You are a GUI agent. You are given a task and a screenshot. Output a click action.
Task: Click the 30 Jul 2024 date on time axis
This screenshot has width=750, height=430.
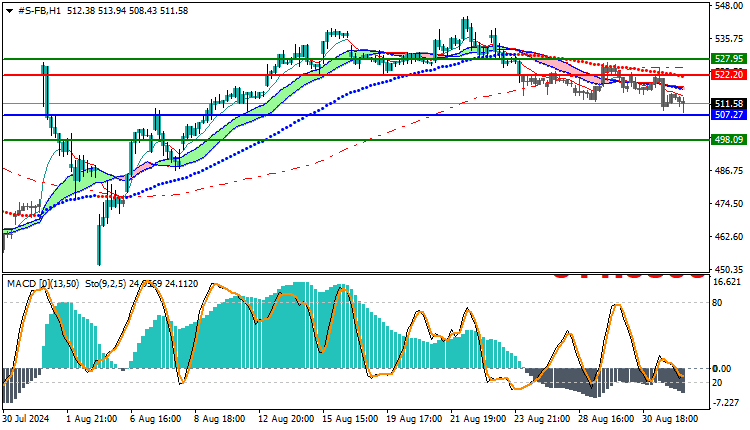27,419
